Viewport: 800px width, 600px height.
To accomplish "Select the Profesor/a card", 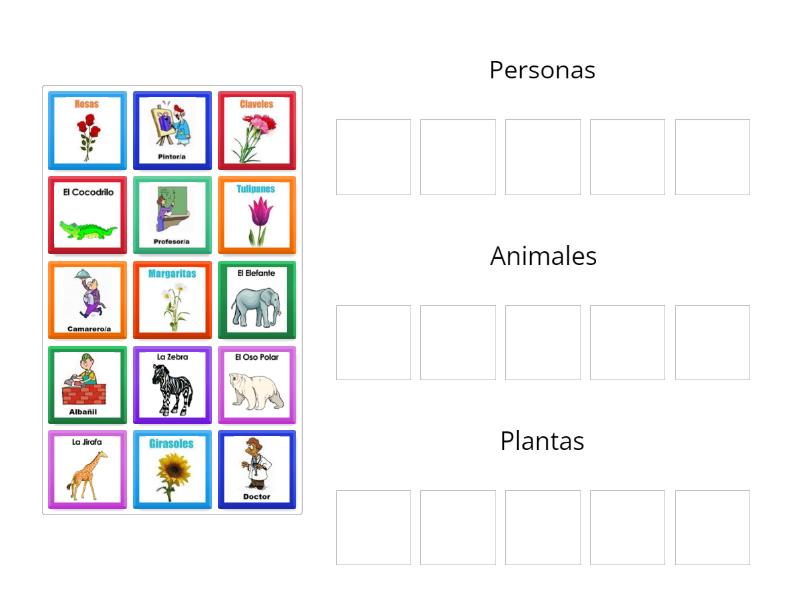I will 172,214.
